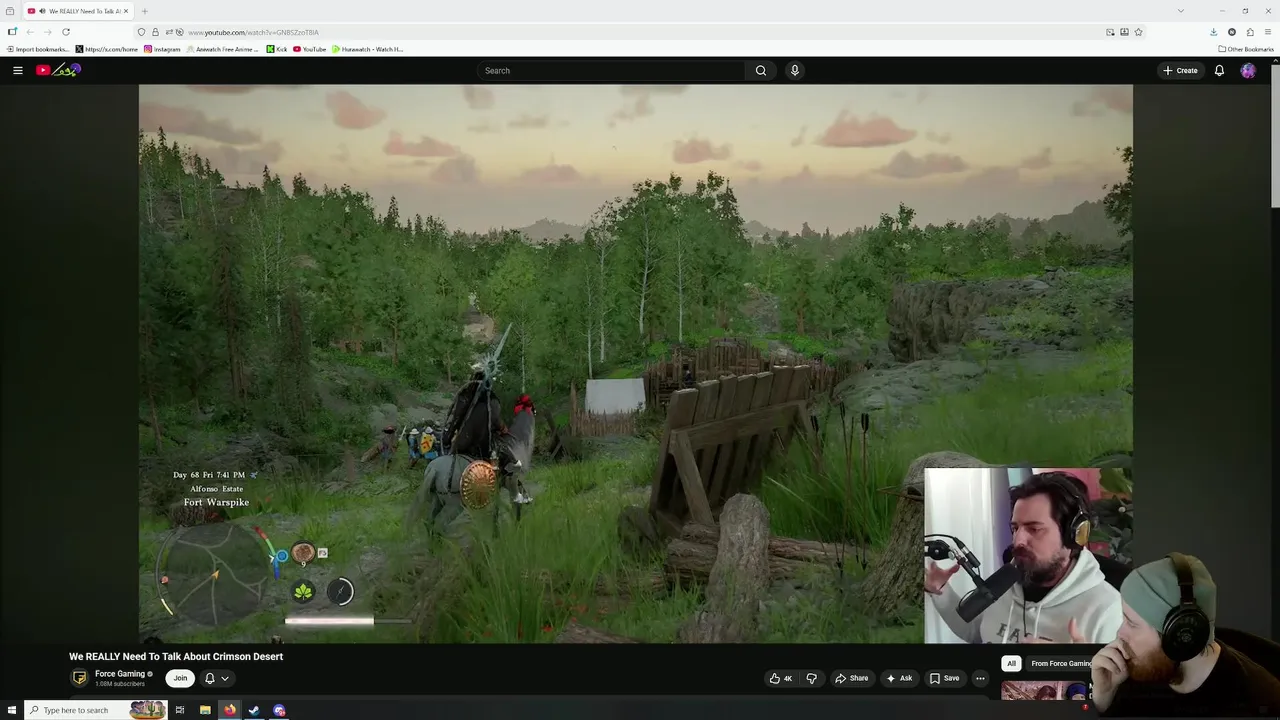Open the browser downloads arrow
The height and width of the screenshot is (720, 1280).
pyautogui.click(x=1213, y=32)
